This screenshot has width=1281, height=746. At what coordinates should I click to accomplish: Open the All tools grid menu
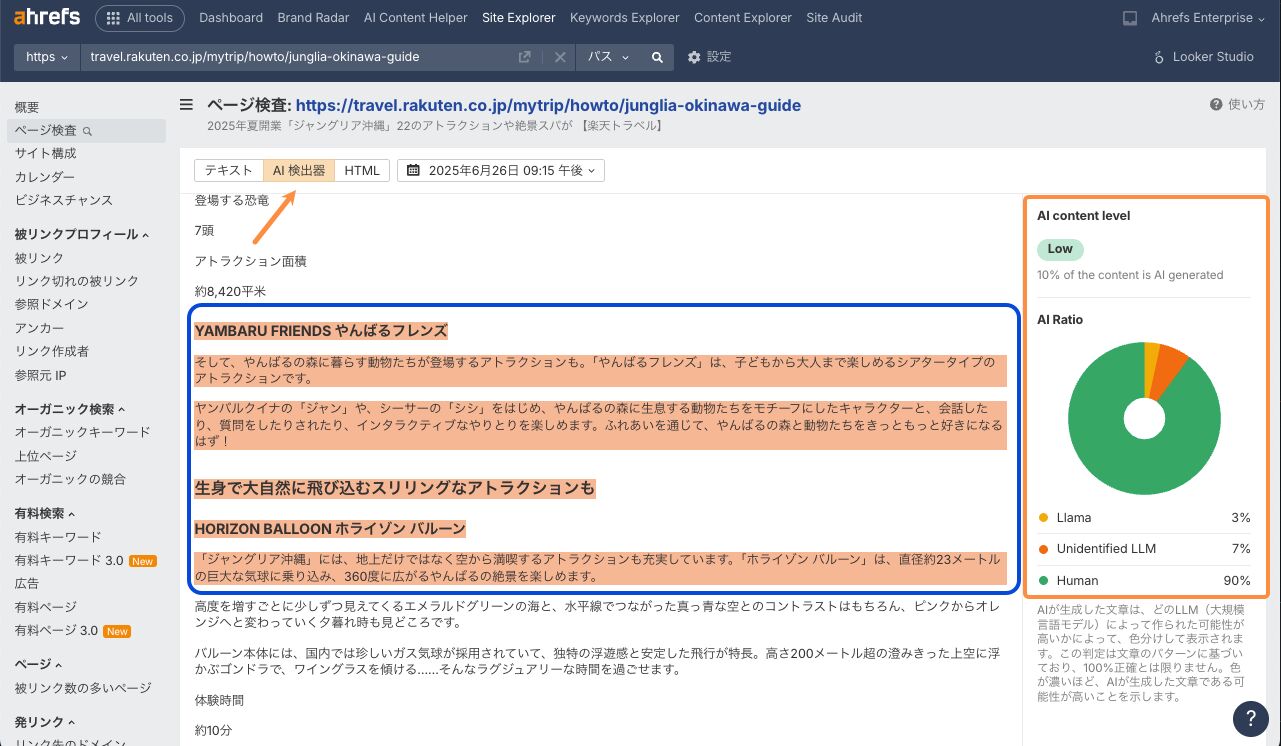tap(139, 17)
